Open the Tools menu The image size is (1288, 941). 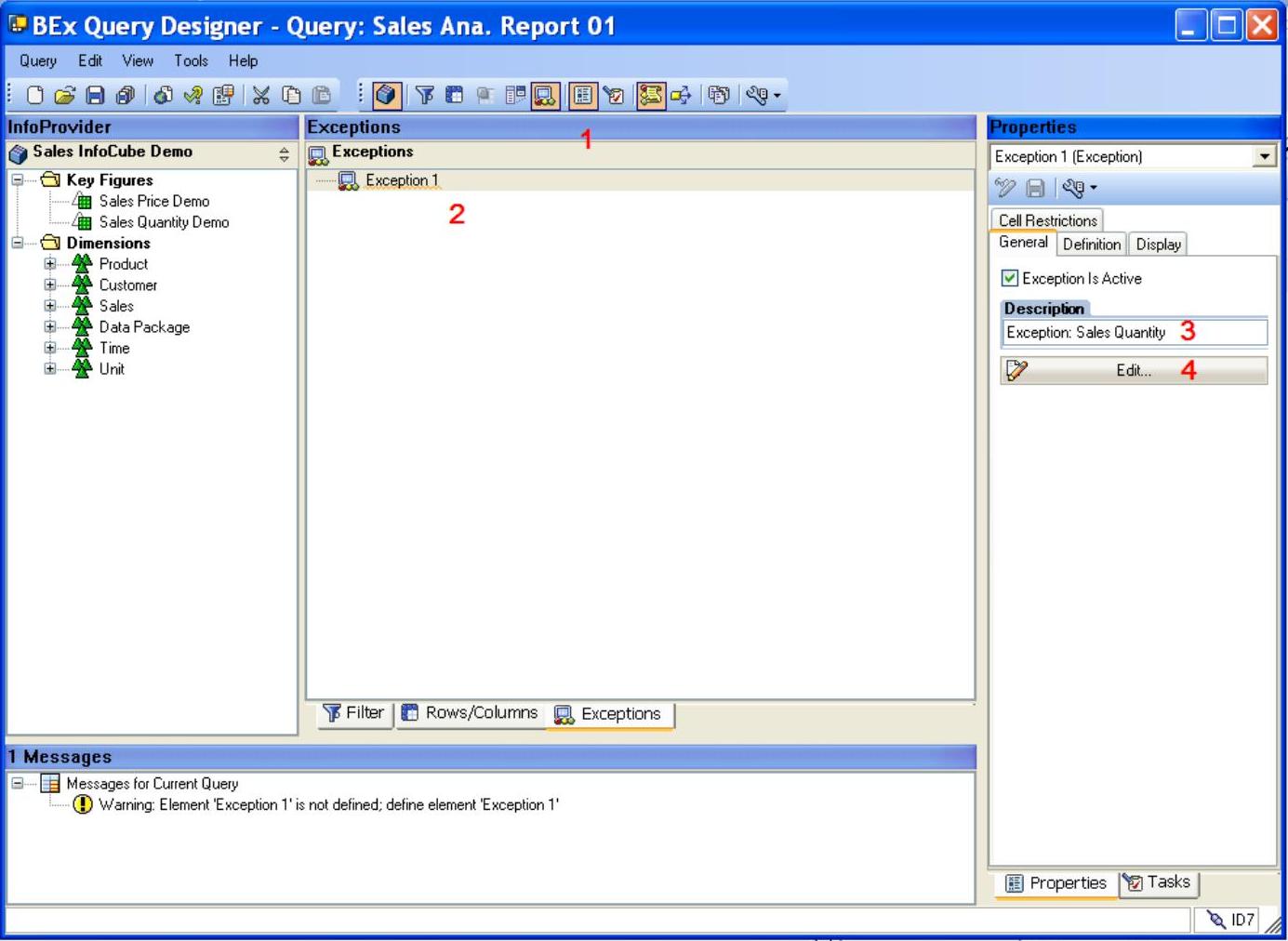point(191,60)
